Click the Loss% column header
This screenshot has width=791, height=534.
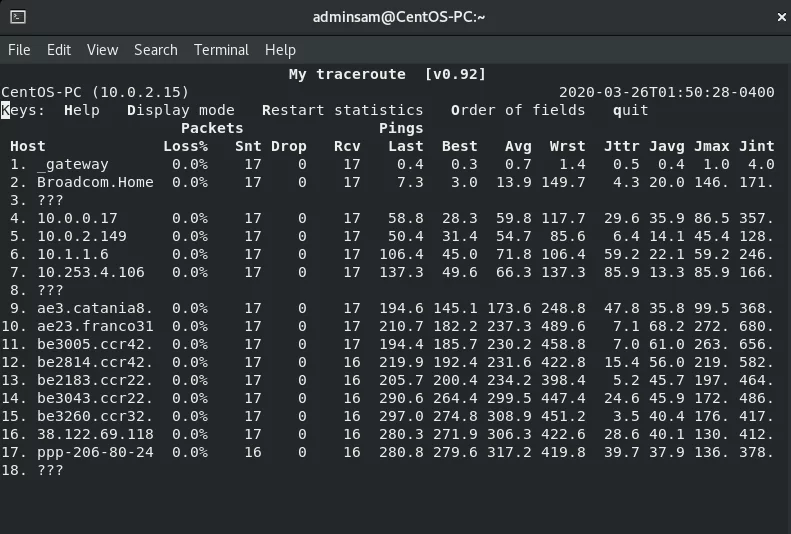click(x=186, y=146)
